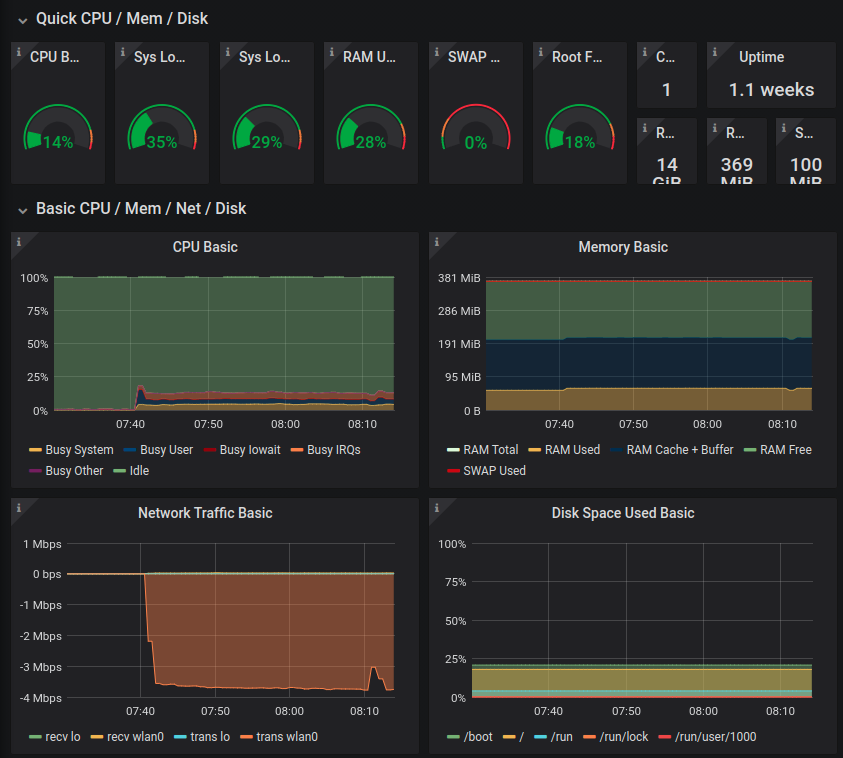Image resolution: width=843 pixels, height=758 pixels.
Task: Select /run/lock in Disk Space legend
Action: click(x=624, y=736)
